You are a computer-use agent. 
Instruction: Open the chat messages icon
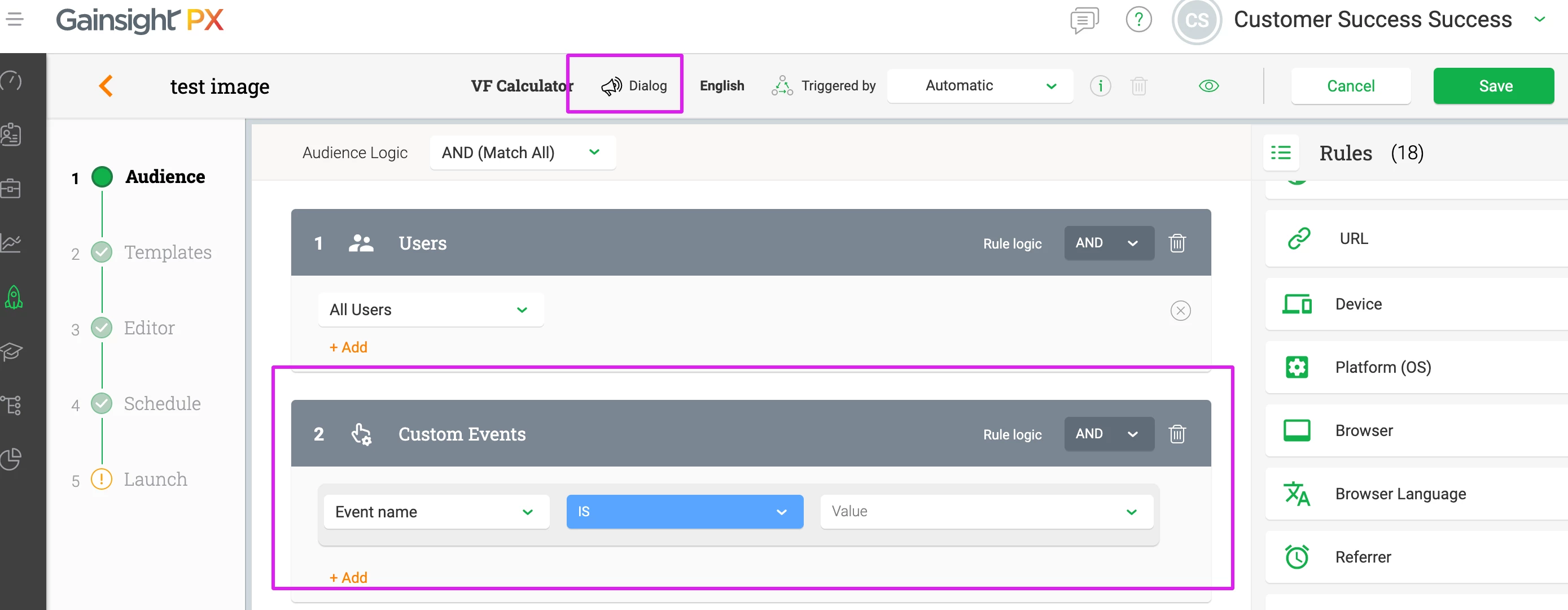pyautogui.click(x=1084, y=20)
